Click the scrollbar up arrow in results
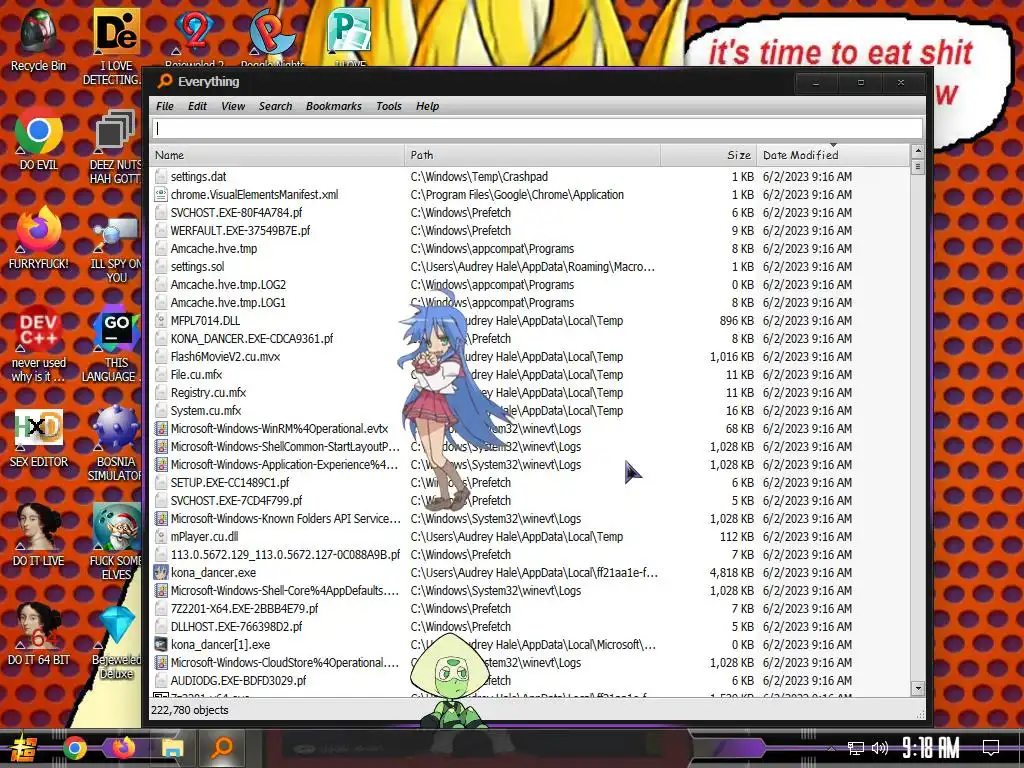1024x768 pixels. (x=918, y=152)
